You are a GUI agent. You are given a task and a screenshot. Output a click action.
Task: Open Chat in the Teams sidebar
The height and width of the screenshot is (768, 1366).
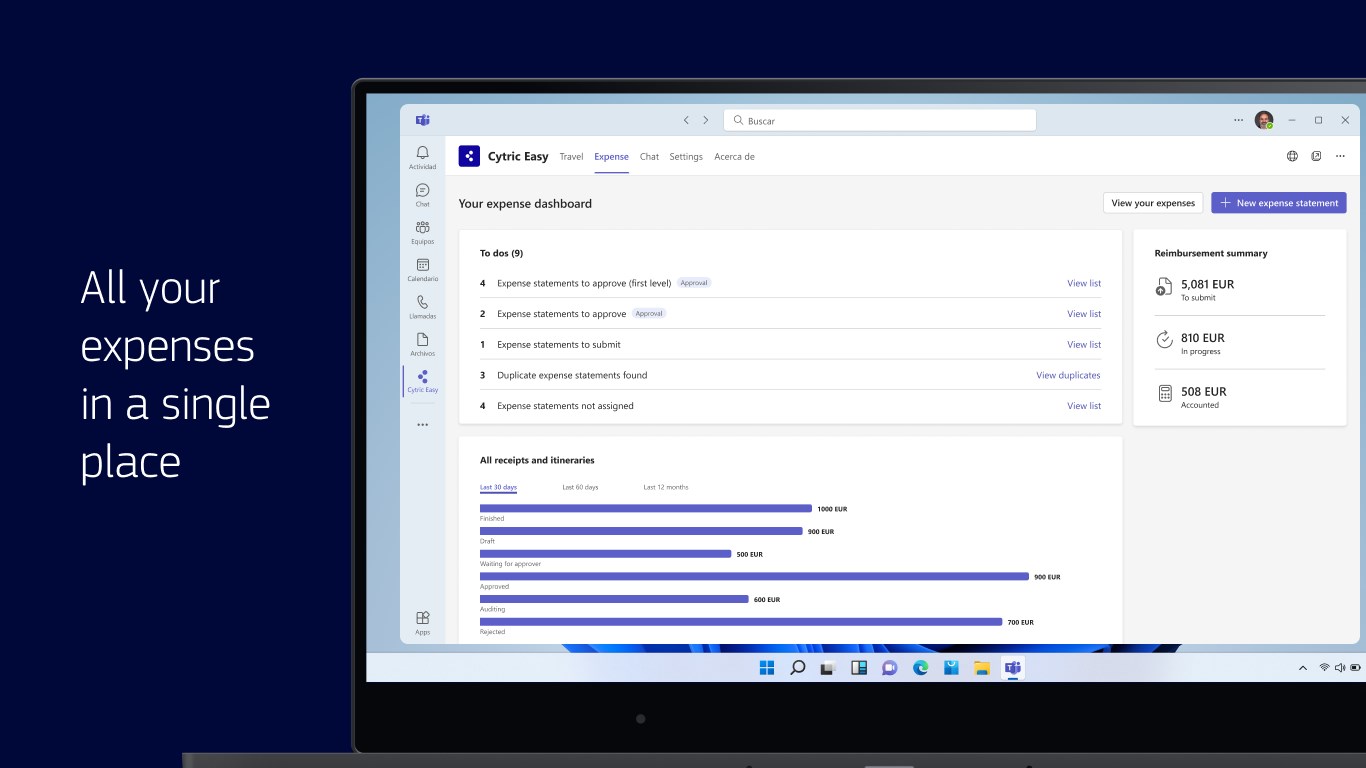(422, 194)
